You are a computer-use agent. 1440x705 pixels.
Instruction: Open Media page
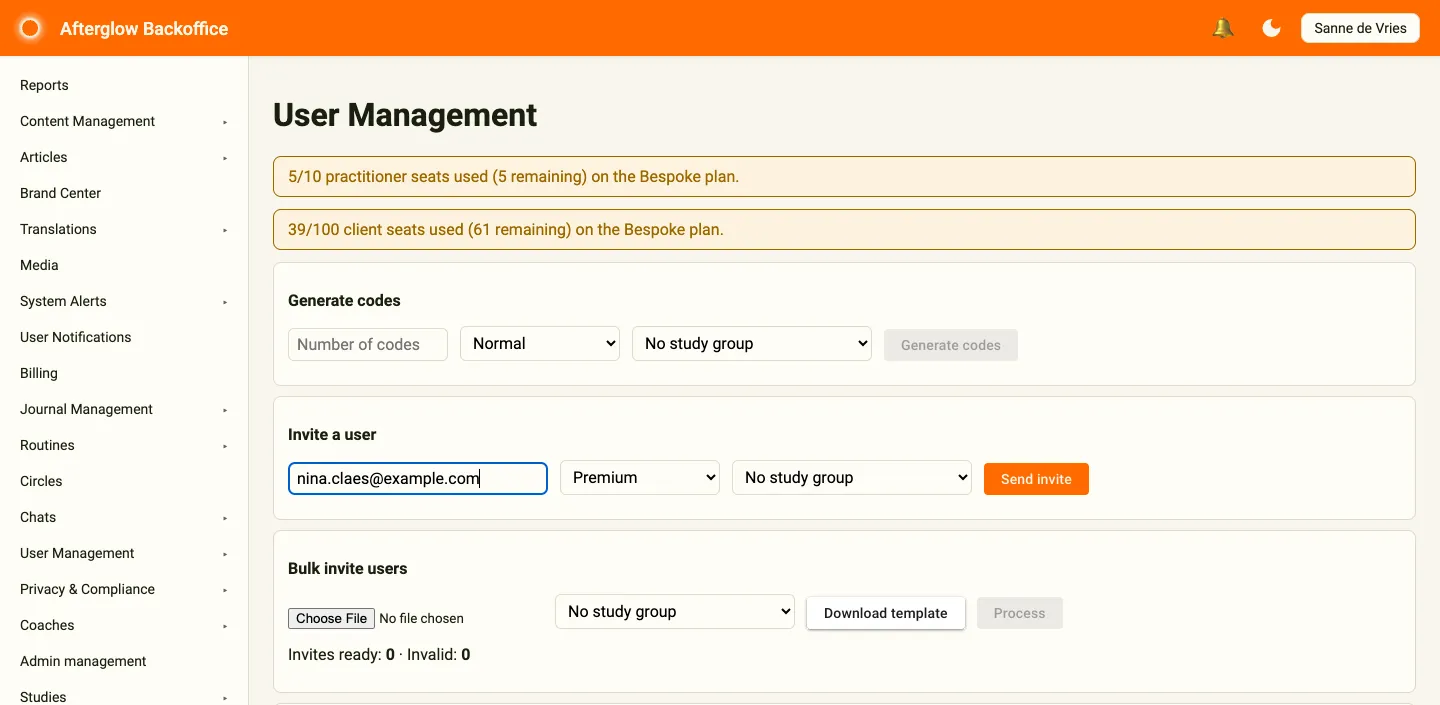pos(39,265)
